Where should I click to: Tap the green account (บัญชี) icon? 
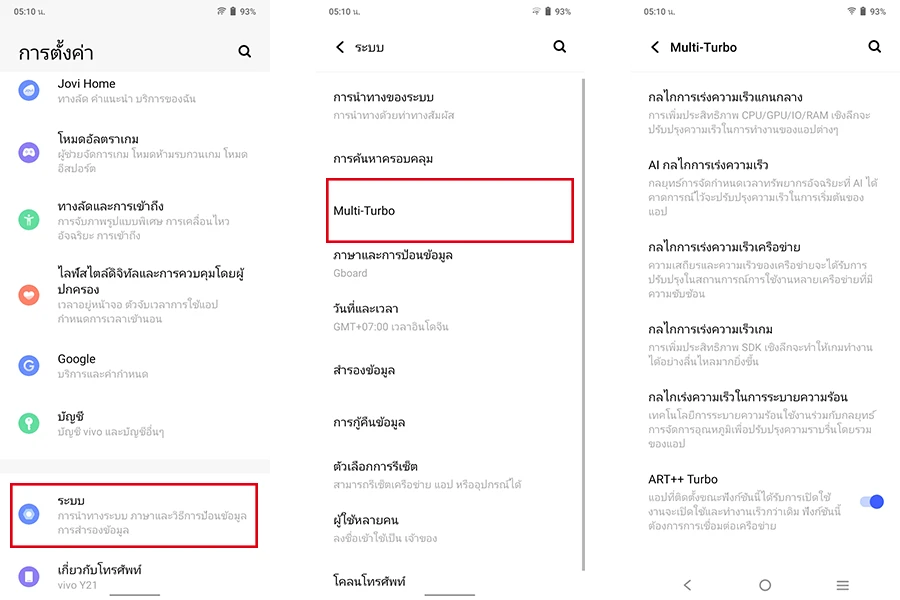click(x=29, y=423)
